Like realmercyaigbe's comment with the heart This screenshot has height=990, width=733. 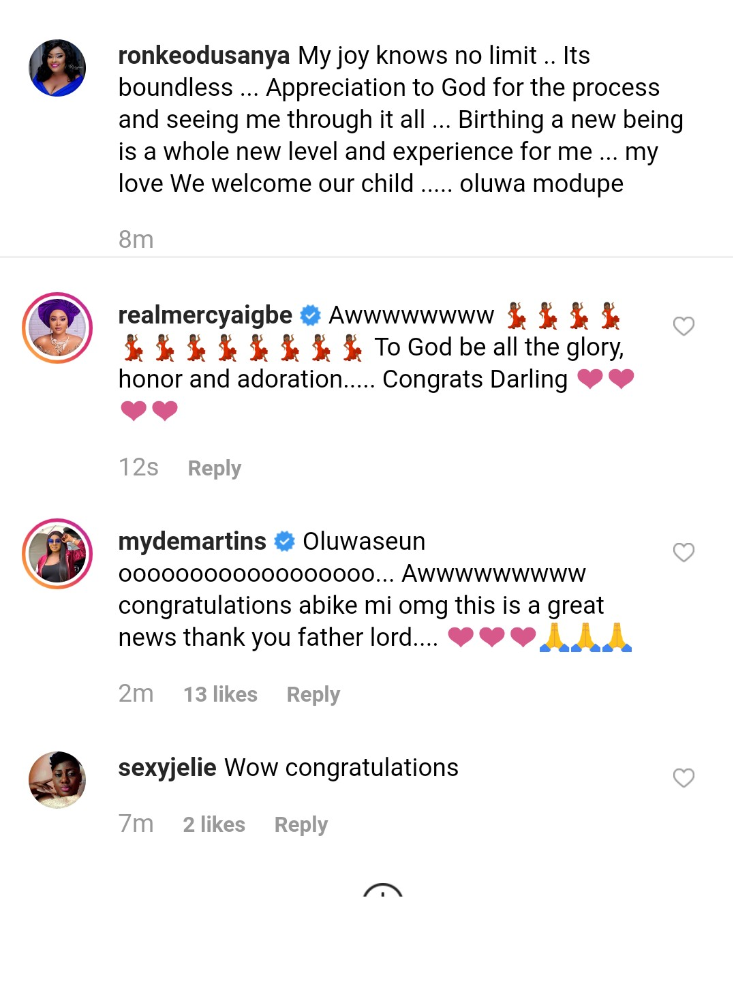pyautogui.click(x=683, y=327)
